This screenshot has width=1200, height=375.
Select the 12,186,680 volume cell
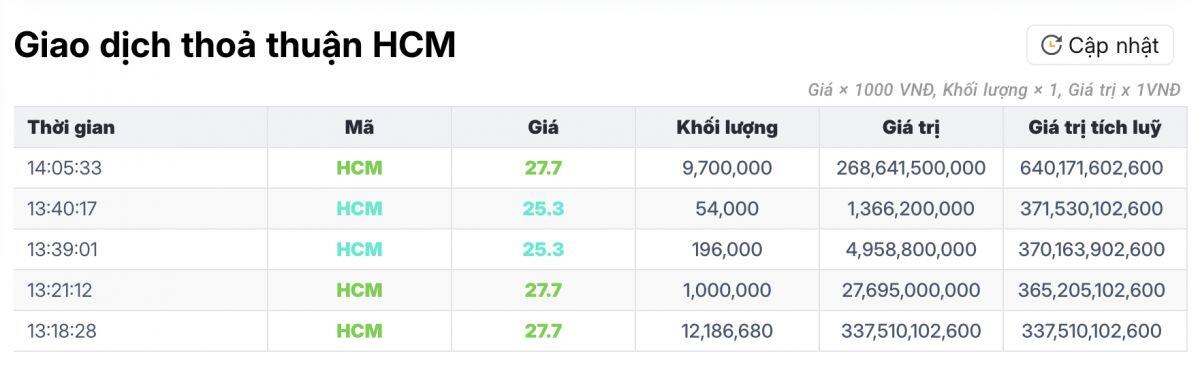pos(727,331)
